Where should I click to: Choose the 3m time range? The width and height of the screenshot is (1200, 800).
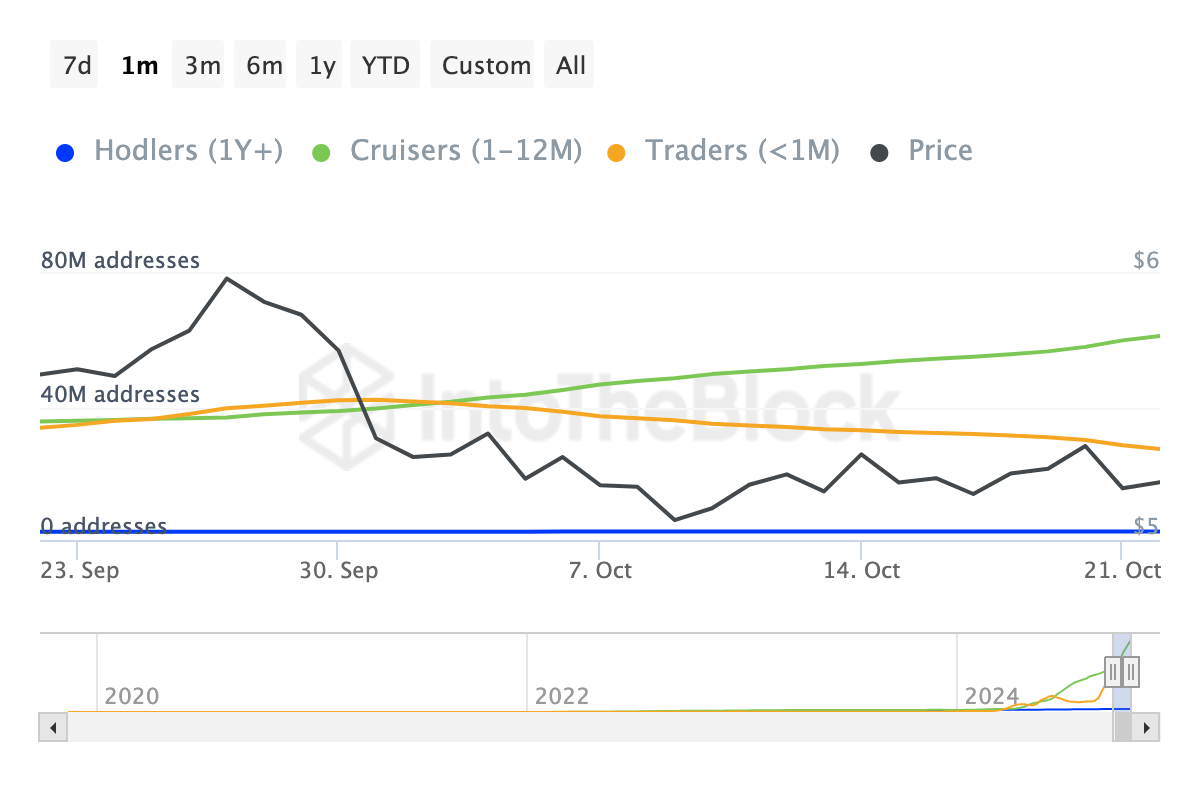tap(202, 66)
